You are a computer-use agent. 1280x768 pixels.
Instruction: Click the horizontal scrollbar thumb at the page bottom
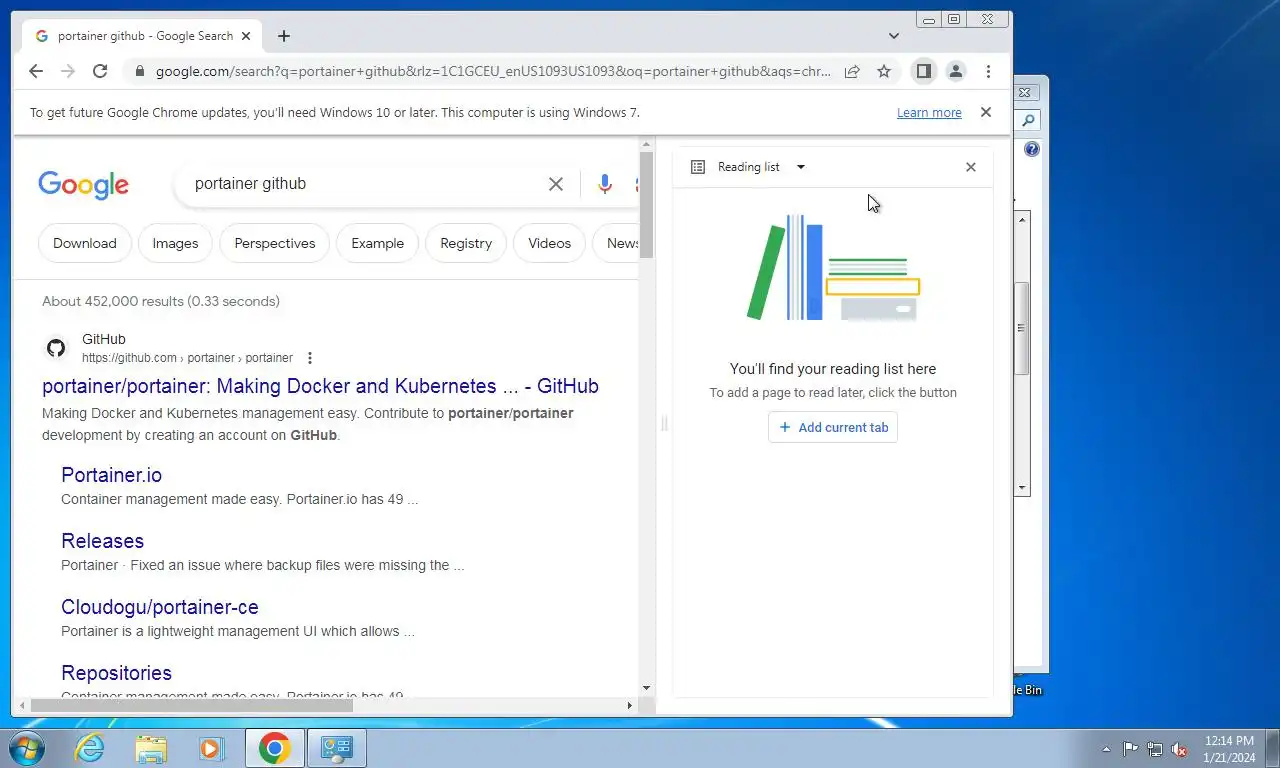pyautogui.click(x=191, y=705)
